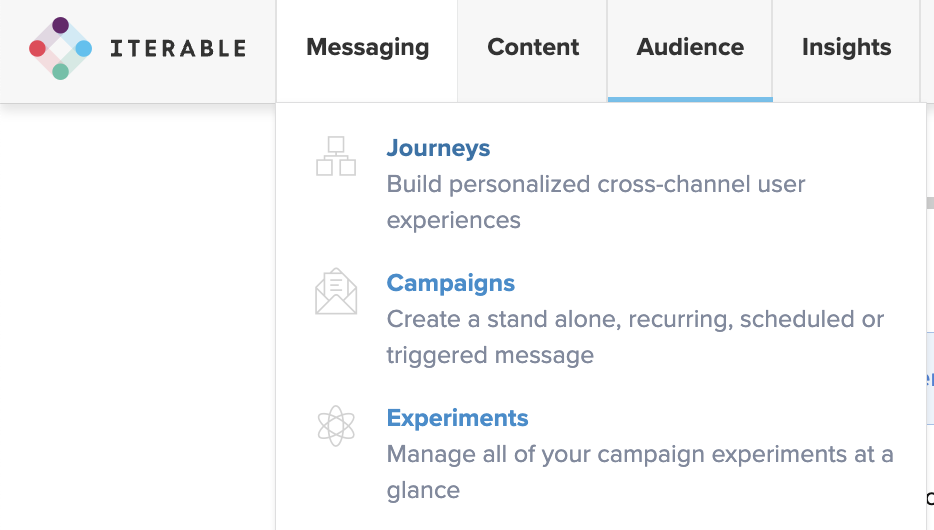This screenshot has width=934, height=530.
Task: Click the red dot on the Iterable logo
Action: 38,48
